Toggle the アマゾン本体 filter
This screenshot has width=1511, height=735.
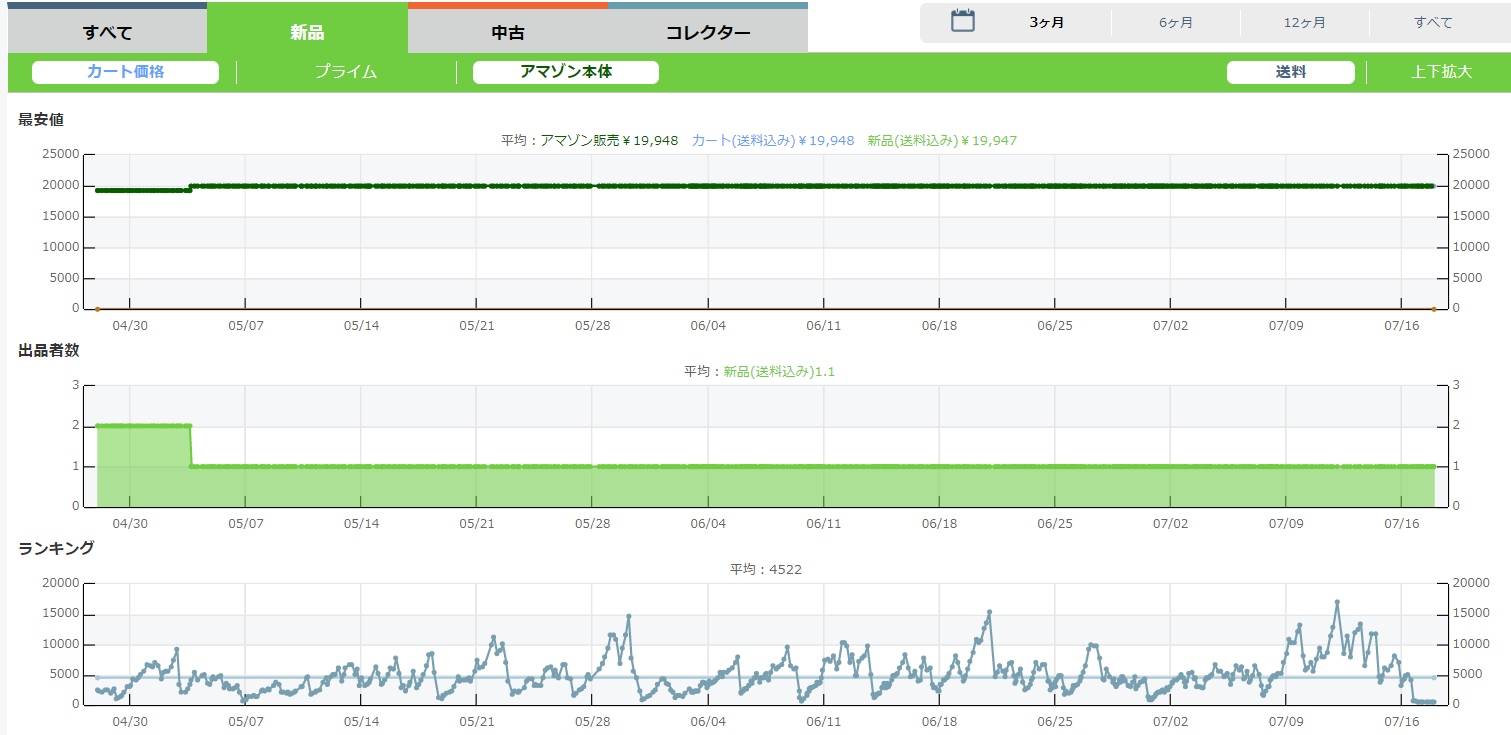pyautogui.click(x=565, y=72)
